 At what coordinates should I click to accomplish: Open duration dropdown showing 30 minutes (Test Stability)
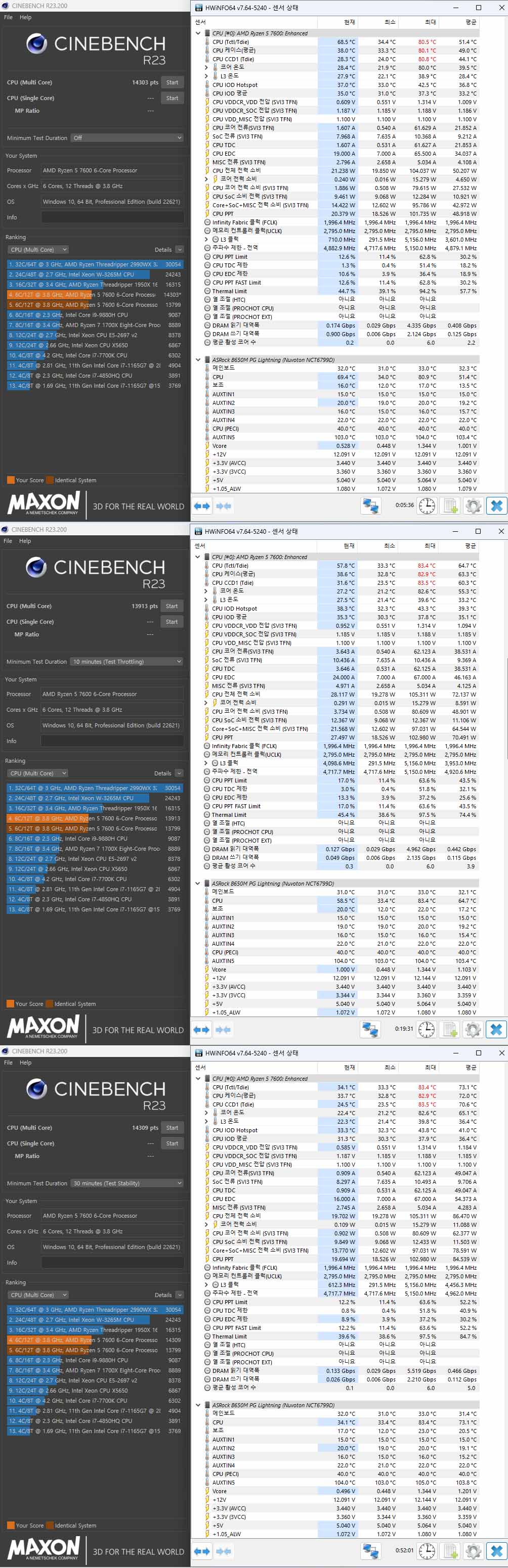click(x=126, y=1183)
